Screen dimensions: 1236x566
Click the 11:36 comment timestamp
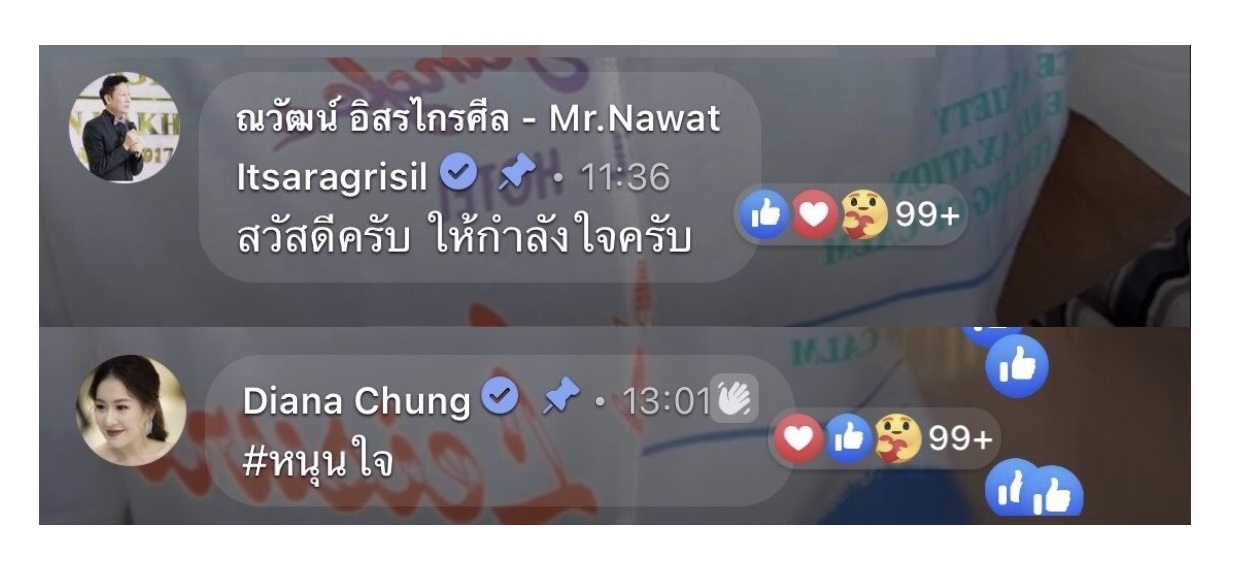pyautogui.click(x=625, y=178)
